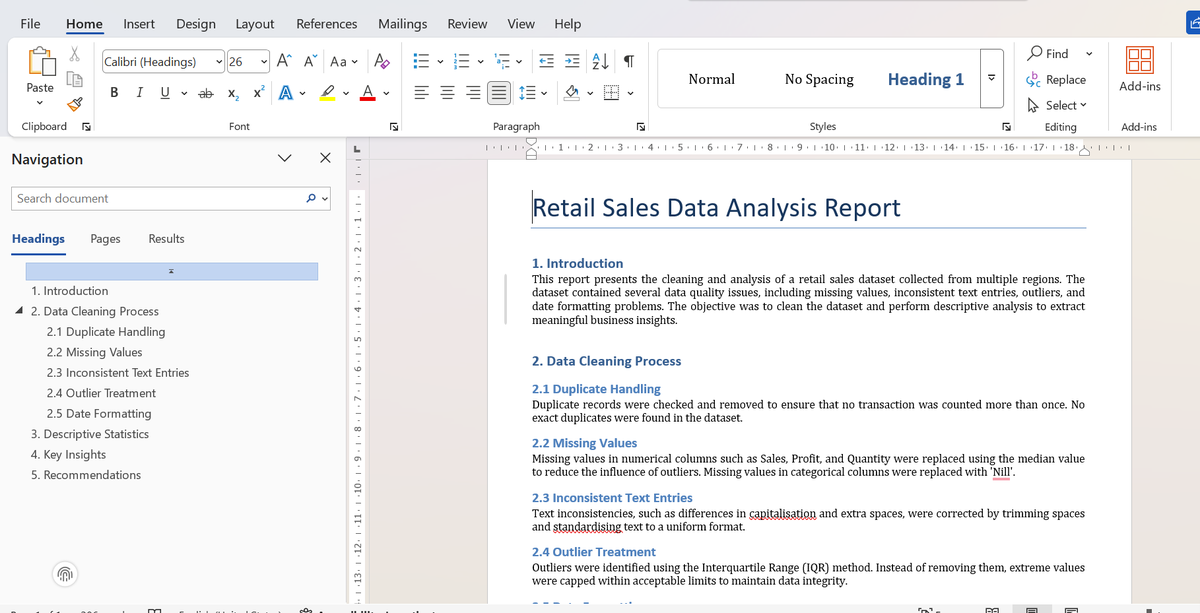Screen dimensions: 1200x613
Task: Apply subscript formatting
Action: click(233, 92)
